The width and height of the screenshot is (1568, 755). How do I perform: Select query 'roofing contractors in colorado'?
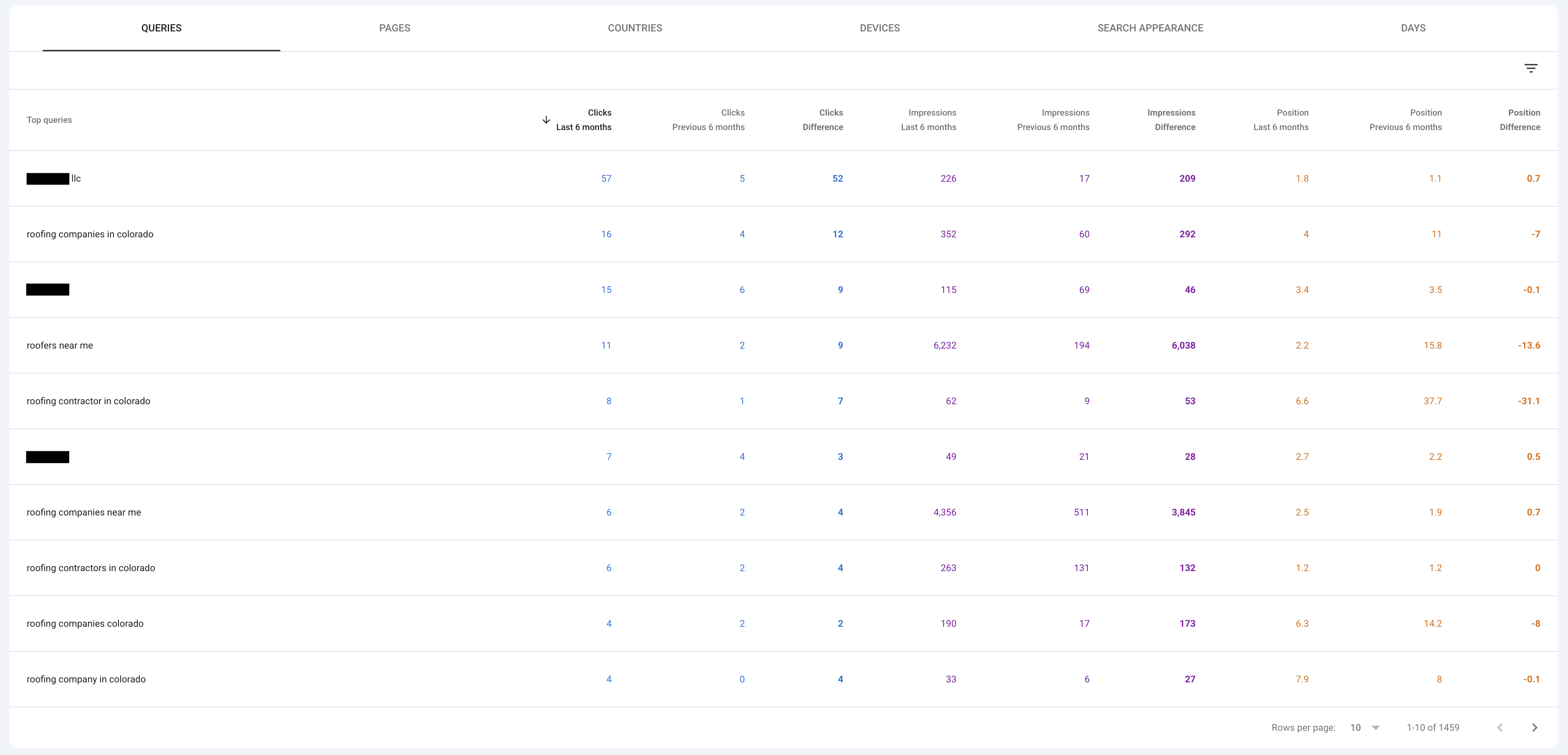pyautogui.click(x=91, y=568)
